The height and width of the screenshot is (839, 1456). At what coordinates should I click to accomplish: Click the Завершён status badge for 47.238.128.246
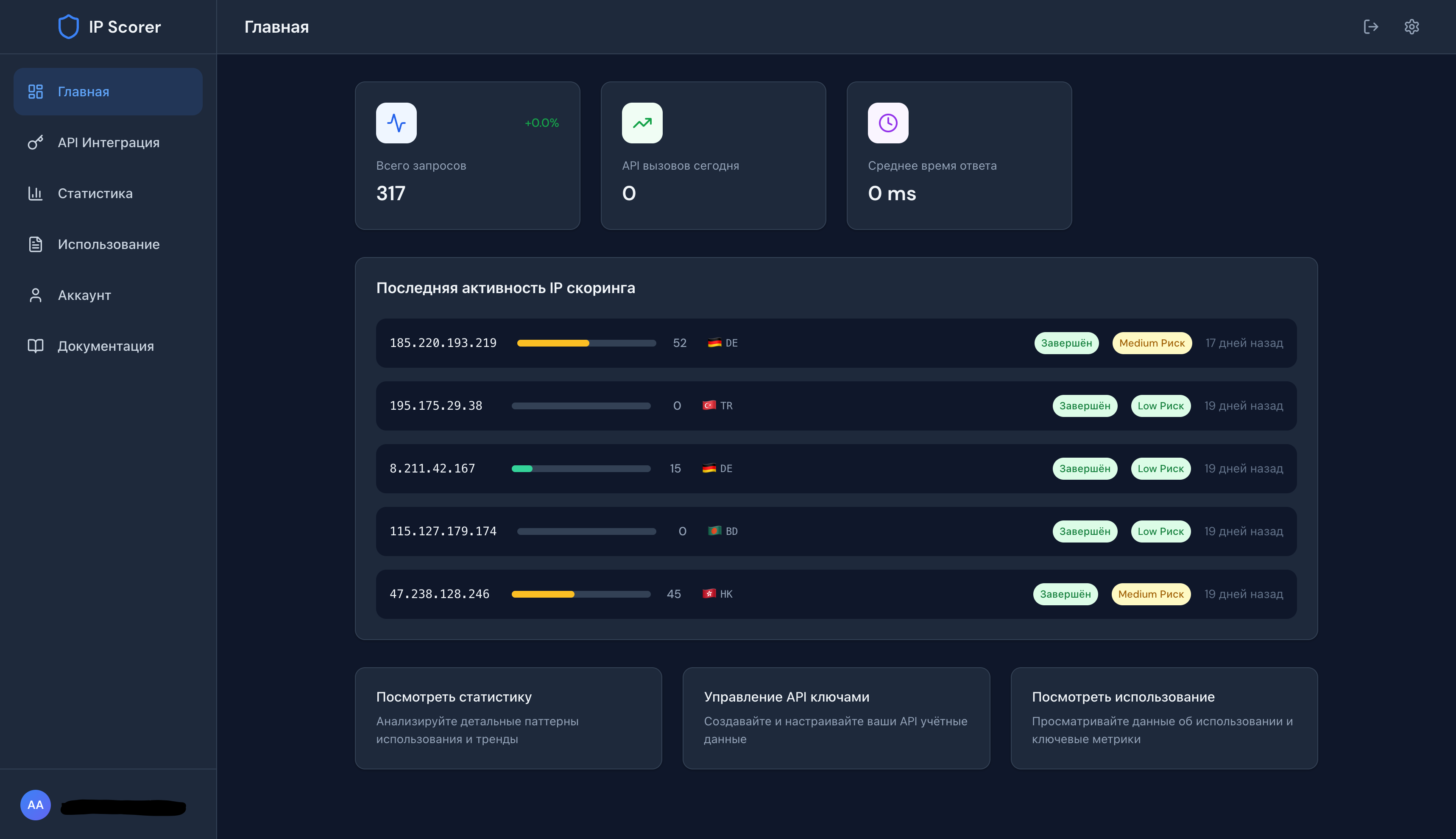pyautogui.click(x=1066, y=594)
